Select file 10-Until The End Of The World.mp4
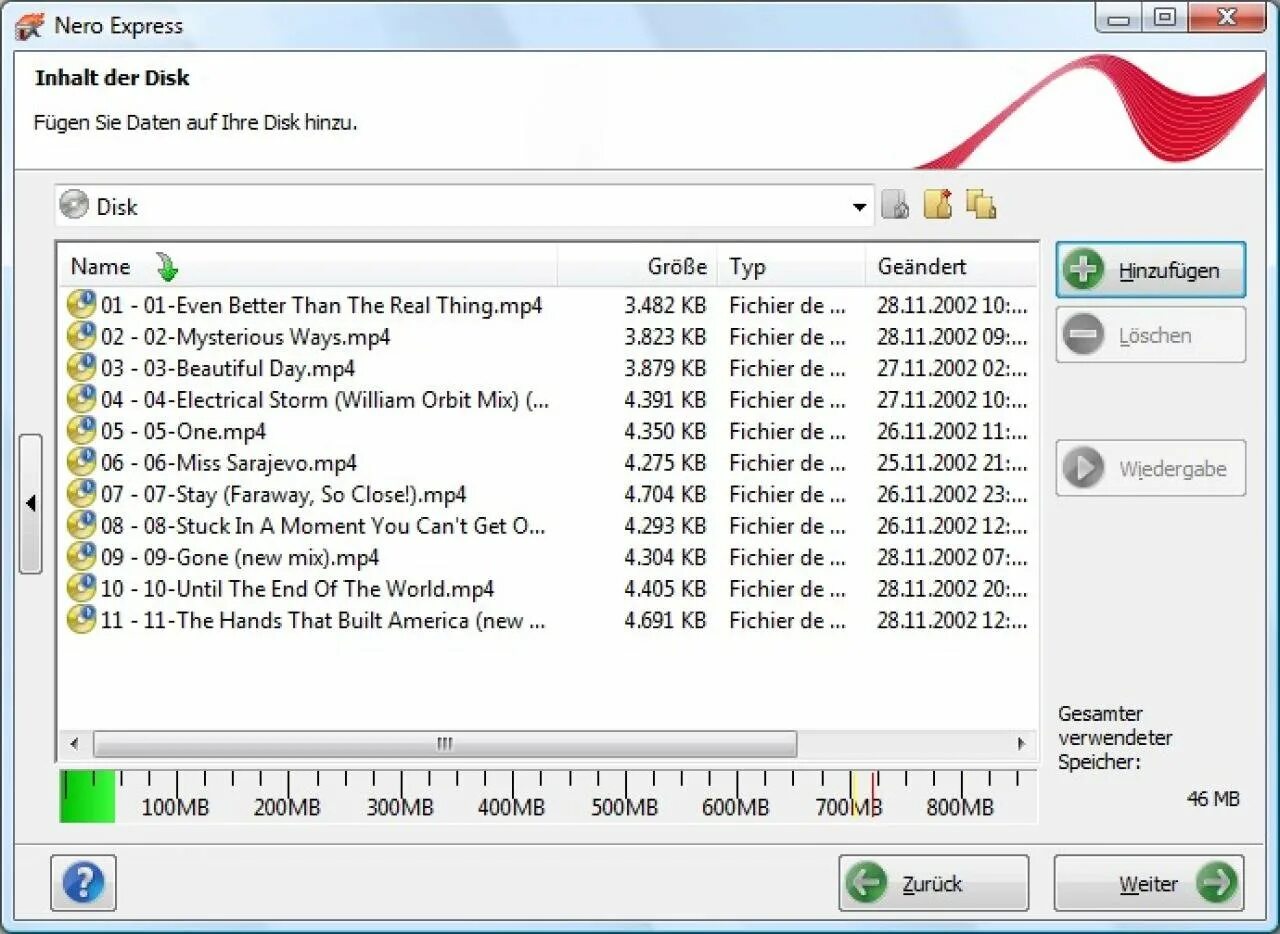The image size is (1280, 934). point(298,589)
